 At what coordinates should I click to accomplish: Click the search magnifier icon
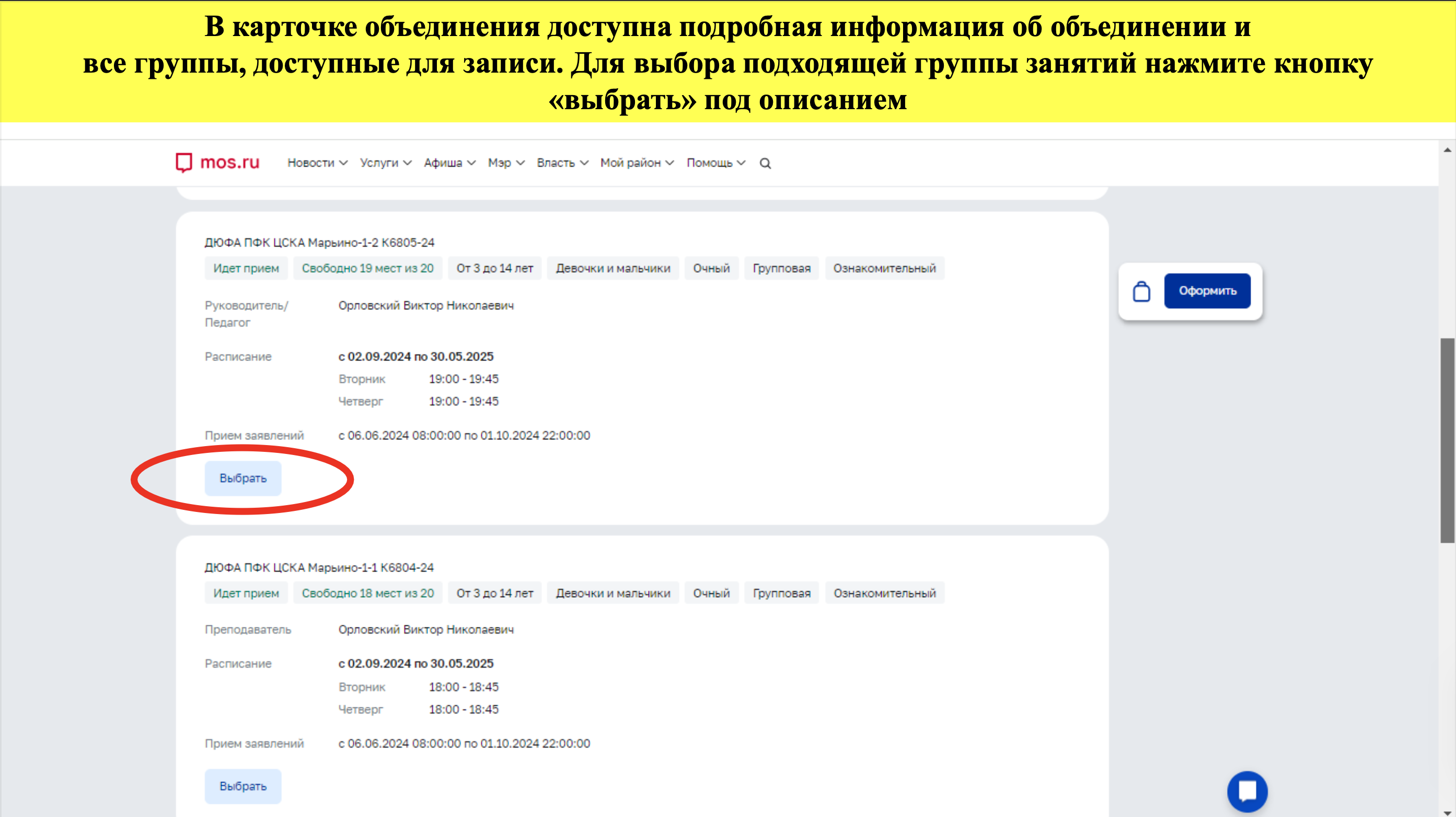765,164
